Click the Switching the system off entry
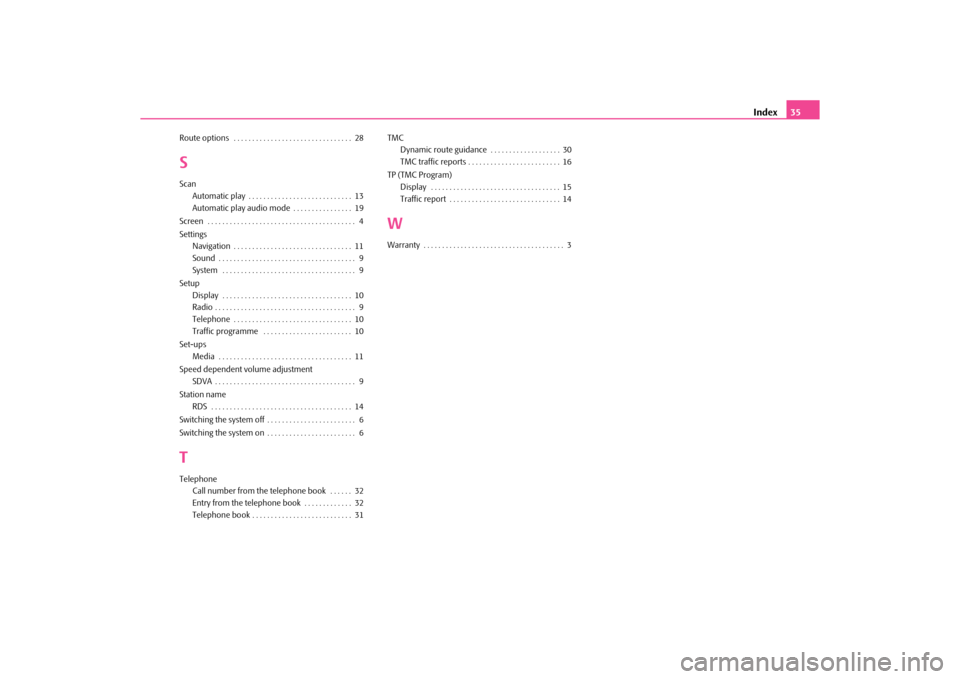The width and height of the screenshot is (960, 679). [x=221, y=420]
